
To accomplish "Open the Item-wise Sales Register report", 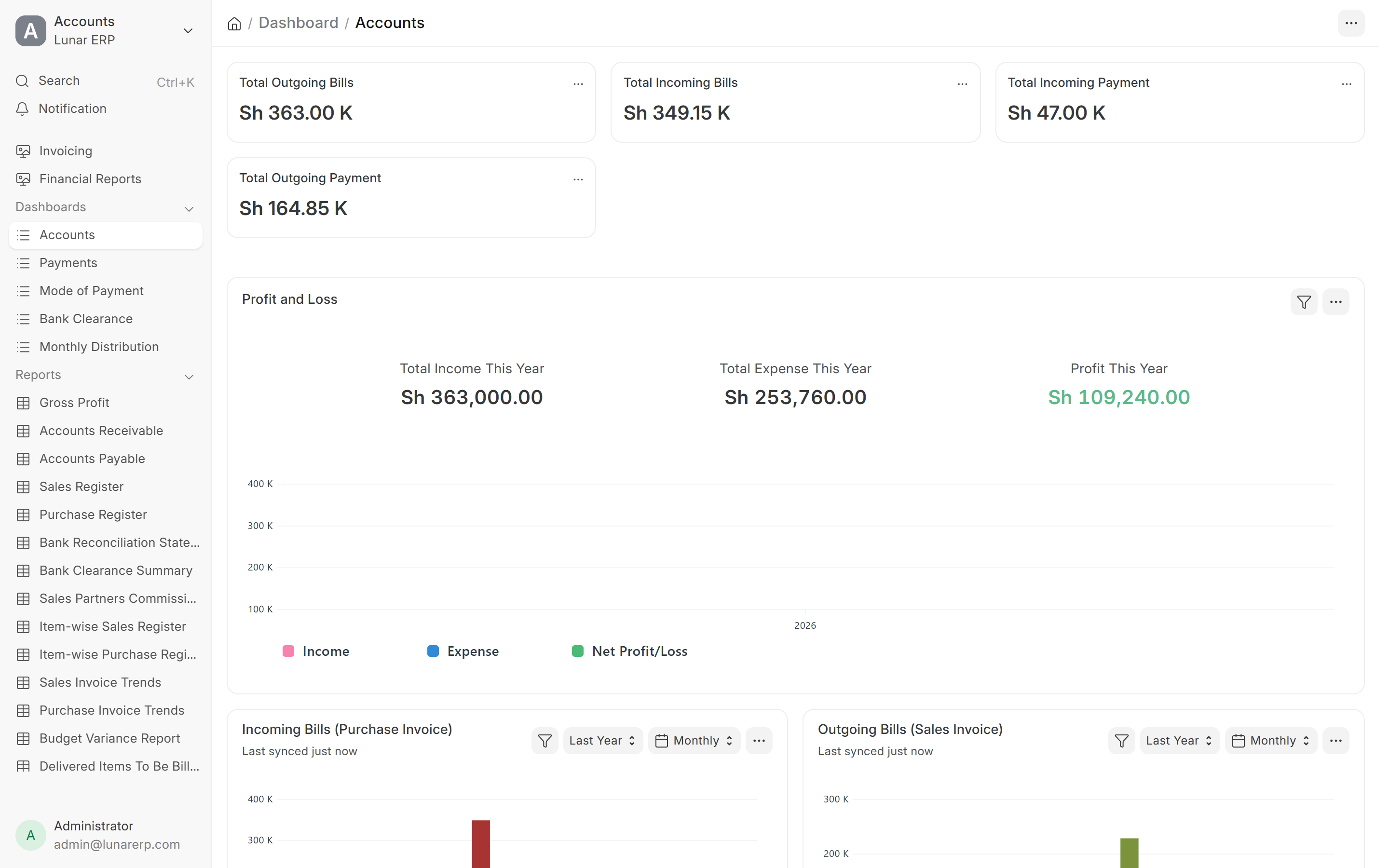I will [x=106, y=626].
